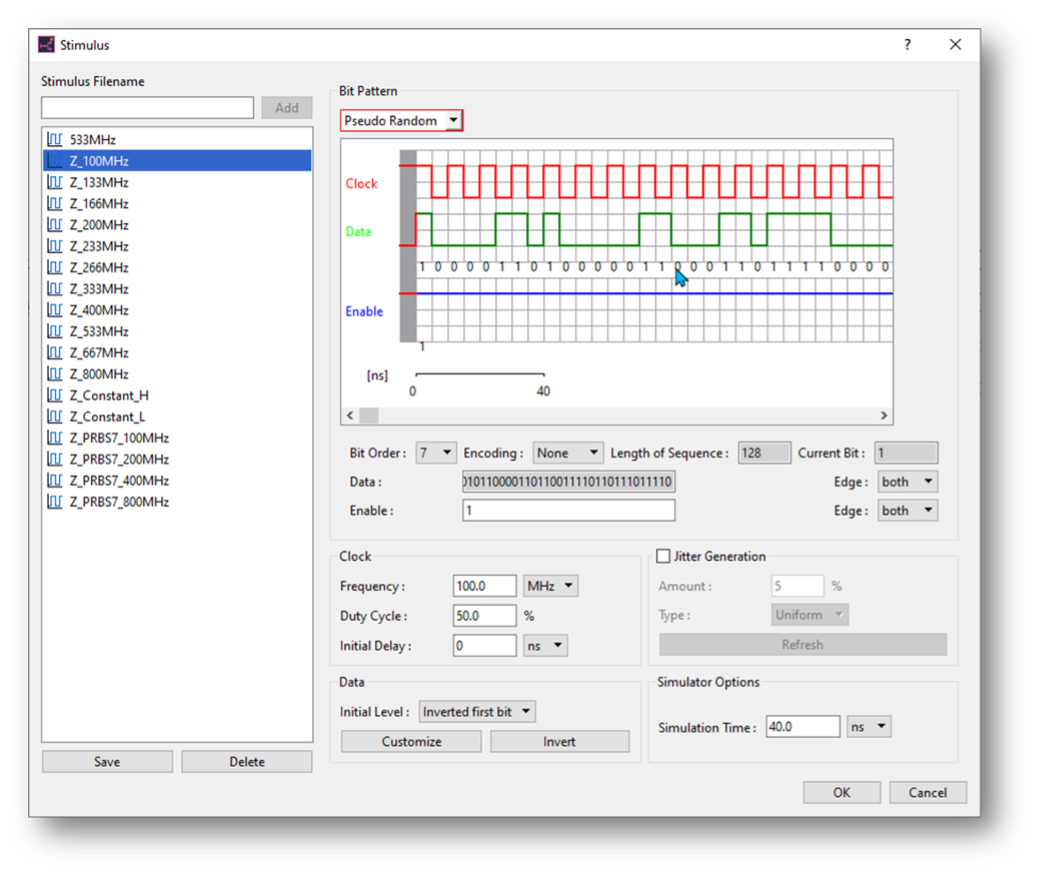Select the Z_266MHz waveform icon

point(55,267)
